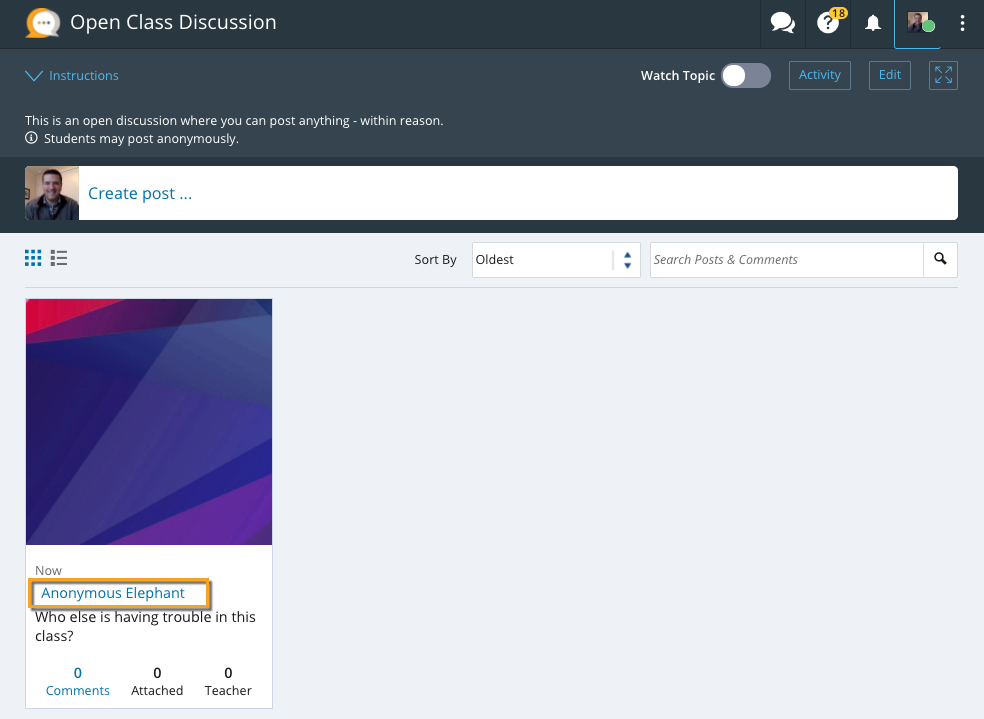984x719 pixels.
Task: Open the user profile avatar menu
Action: 919,23
